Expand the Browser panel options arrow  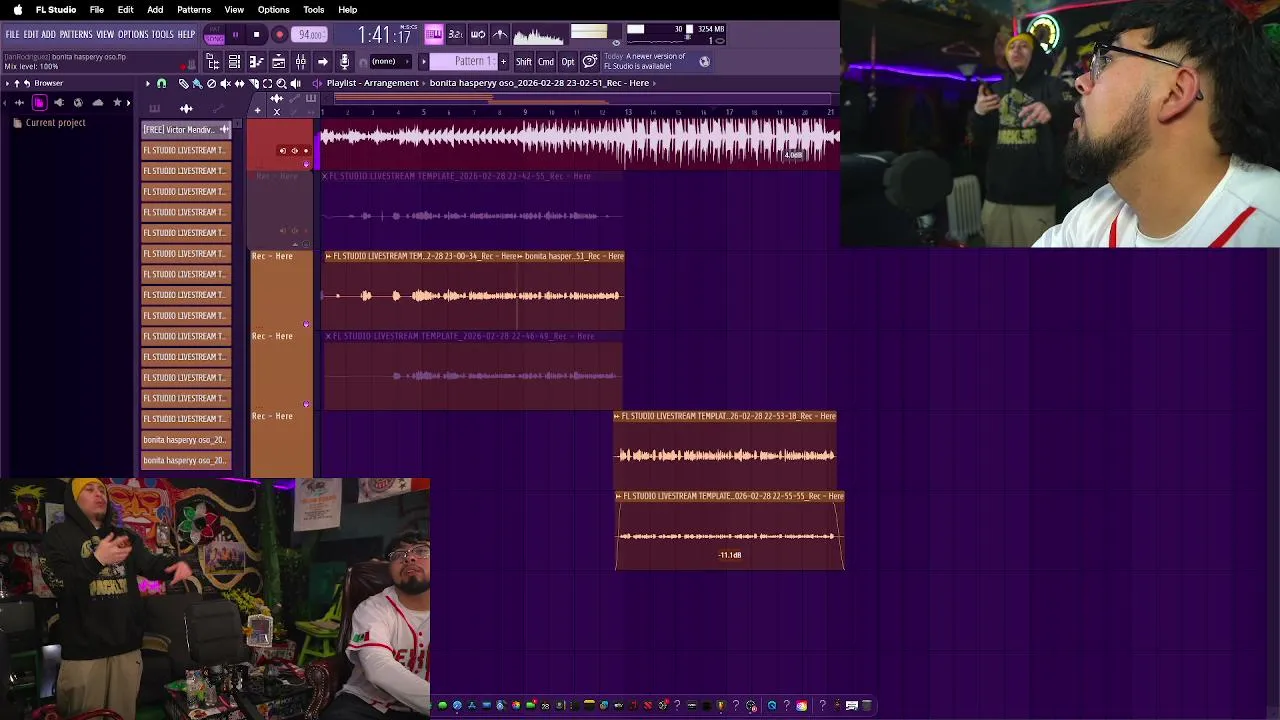tap(5, 83)
